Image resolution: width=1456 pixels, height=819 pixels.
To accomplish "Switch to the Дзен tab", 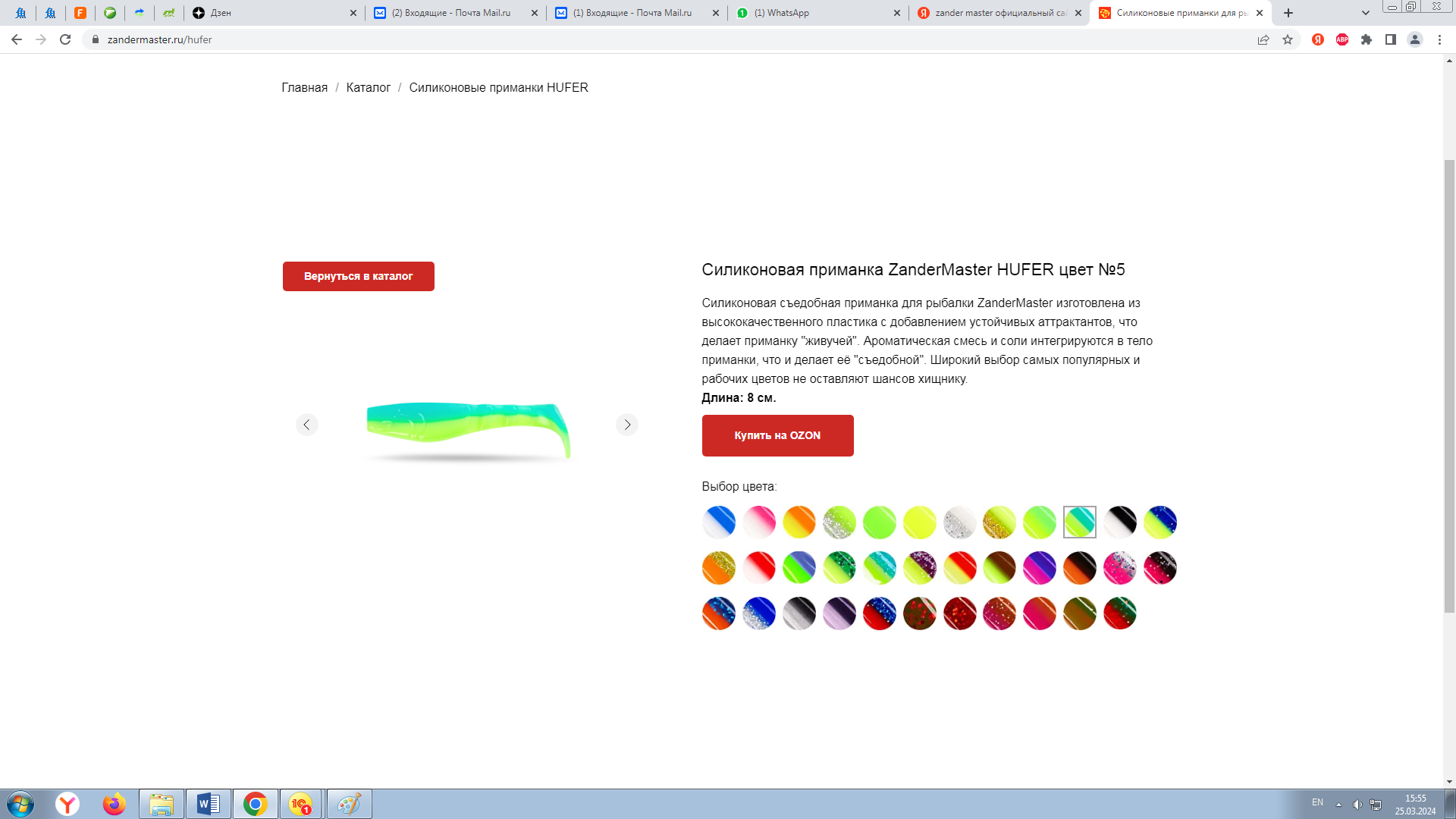I will [x=265, y=13].
